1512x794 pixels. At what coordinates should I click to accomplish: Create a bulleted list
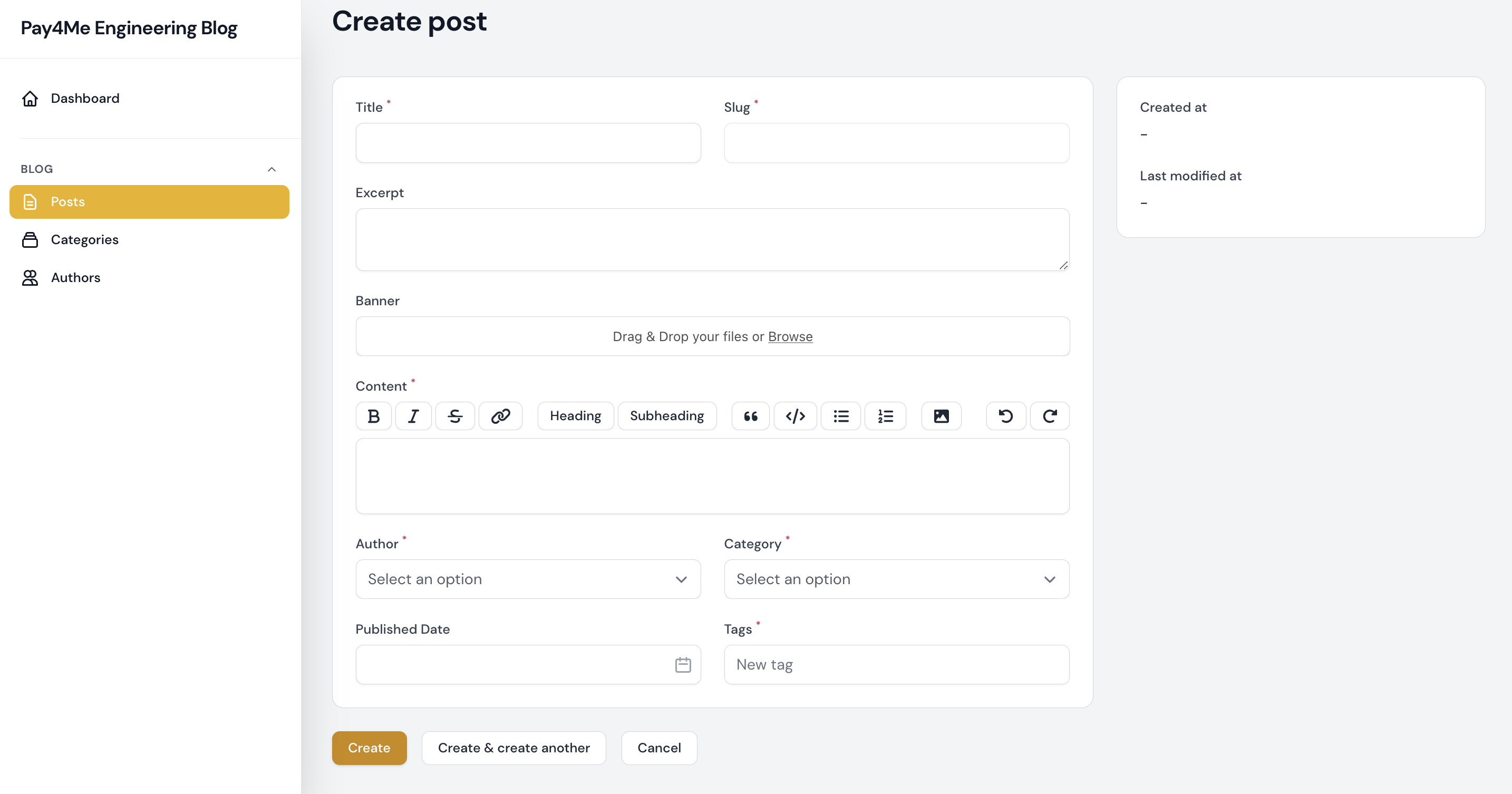point(840,416)
